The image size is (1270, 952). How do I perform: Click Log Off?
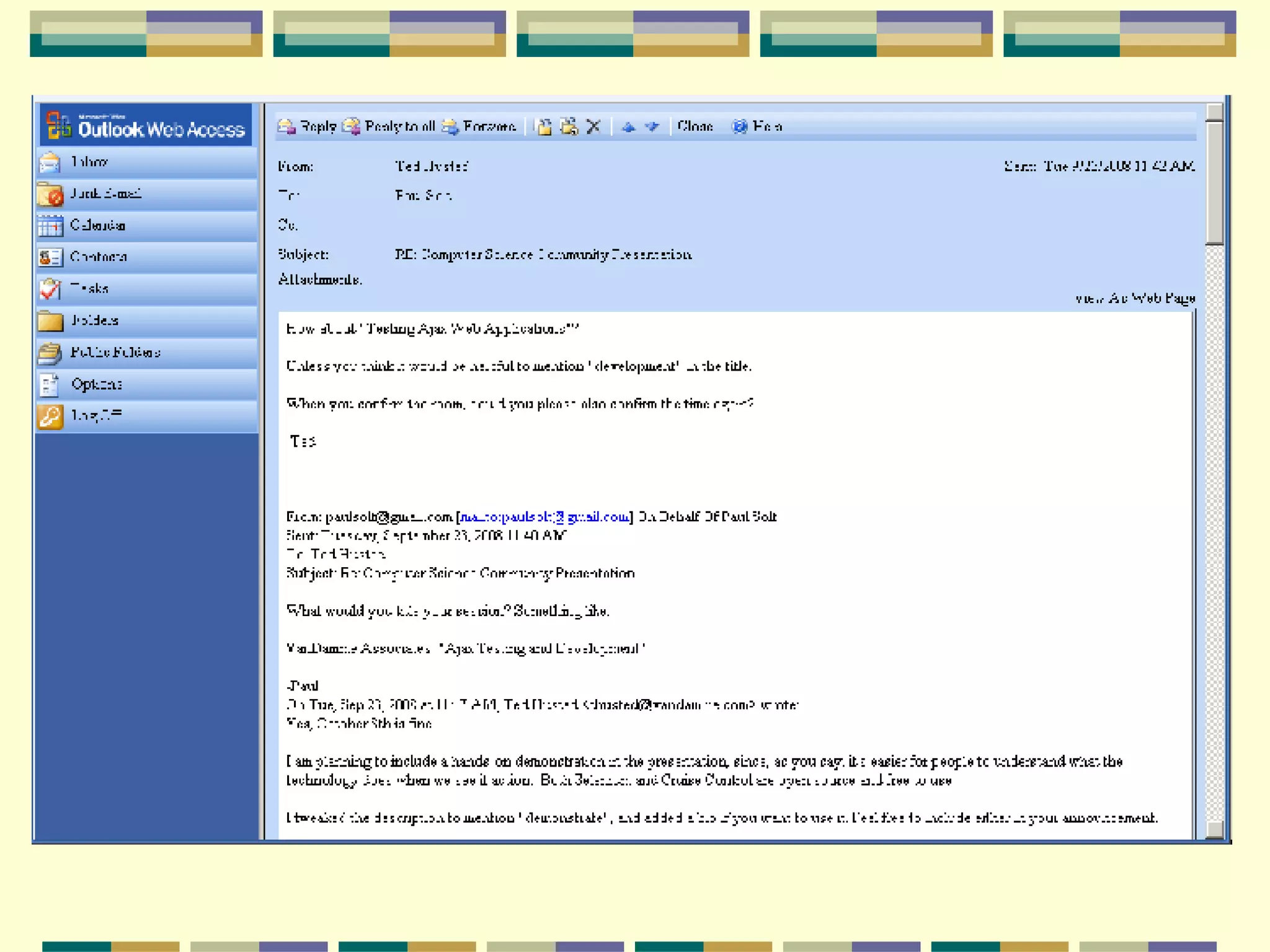coord(146,416)
